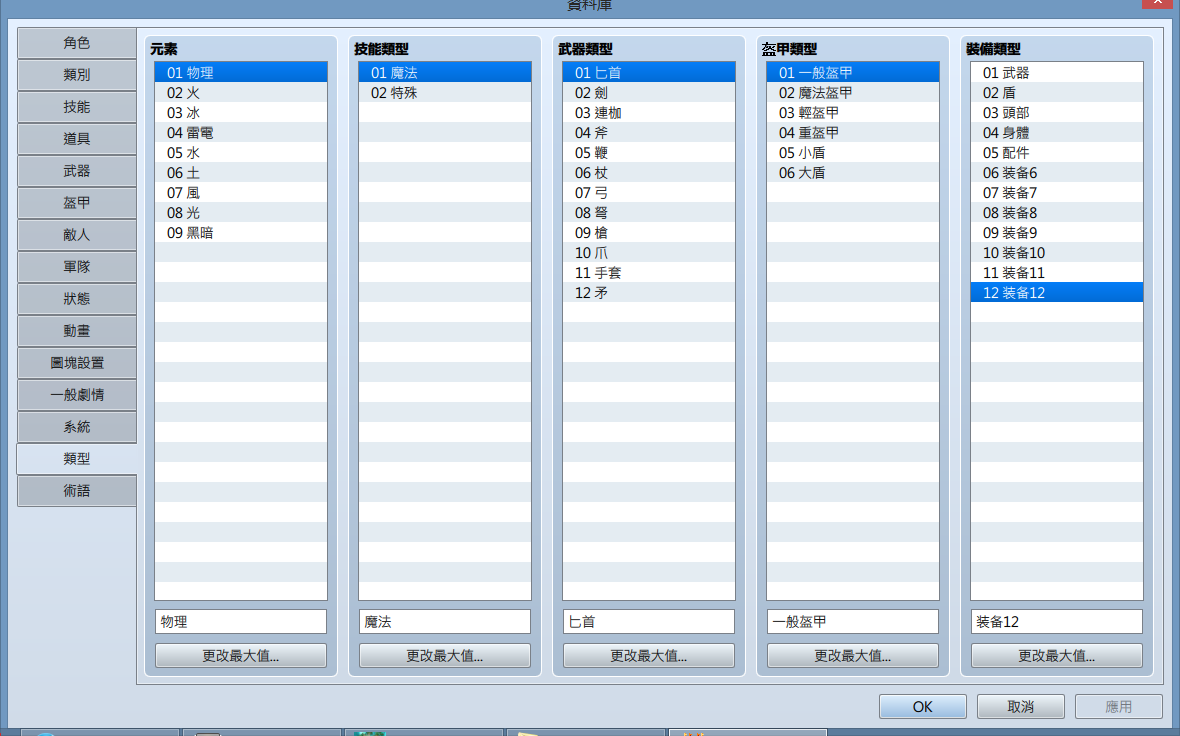Select equipment type 03 頭部
This screenshot has width=1180, height=736.
click(x=1057, y=112)
